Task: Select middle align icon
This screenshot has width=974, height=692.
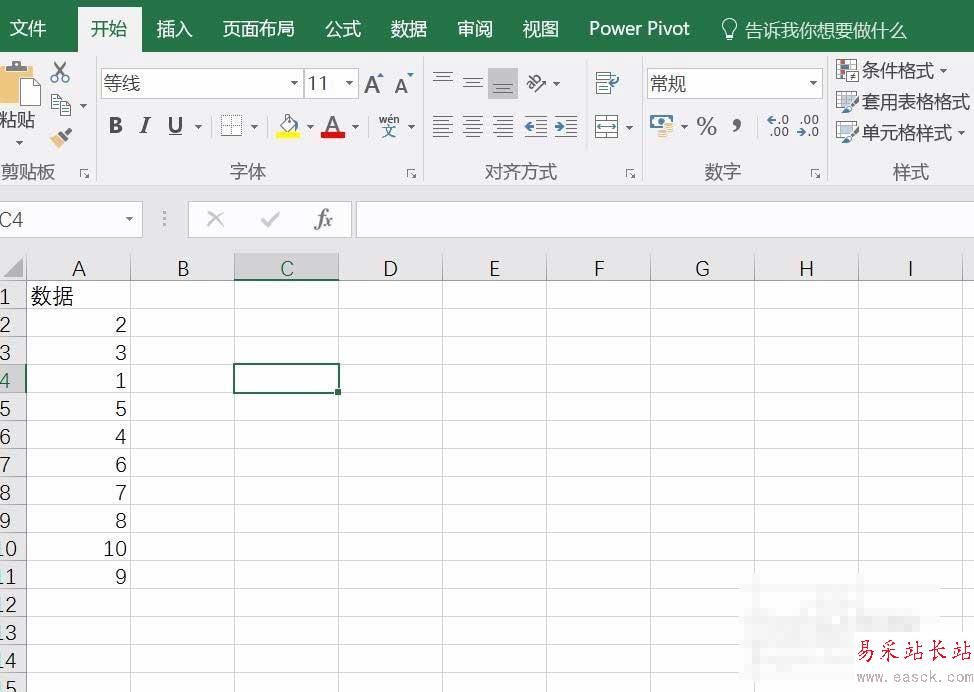Action: point(473,83)
